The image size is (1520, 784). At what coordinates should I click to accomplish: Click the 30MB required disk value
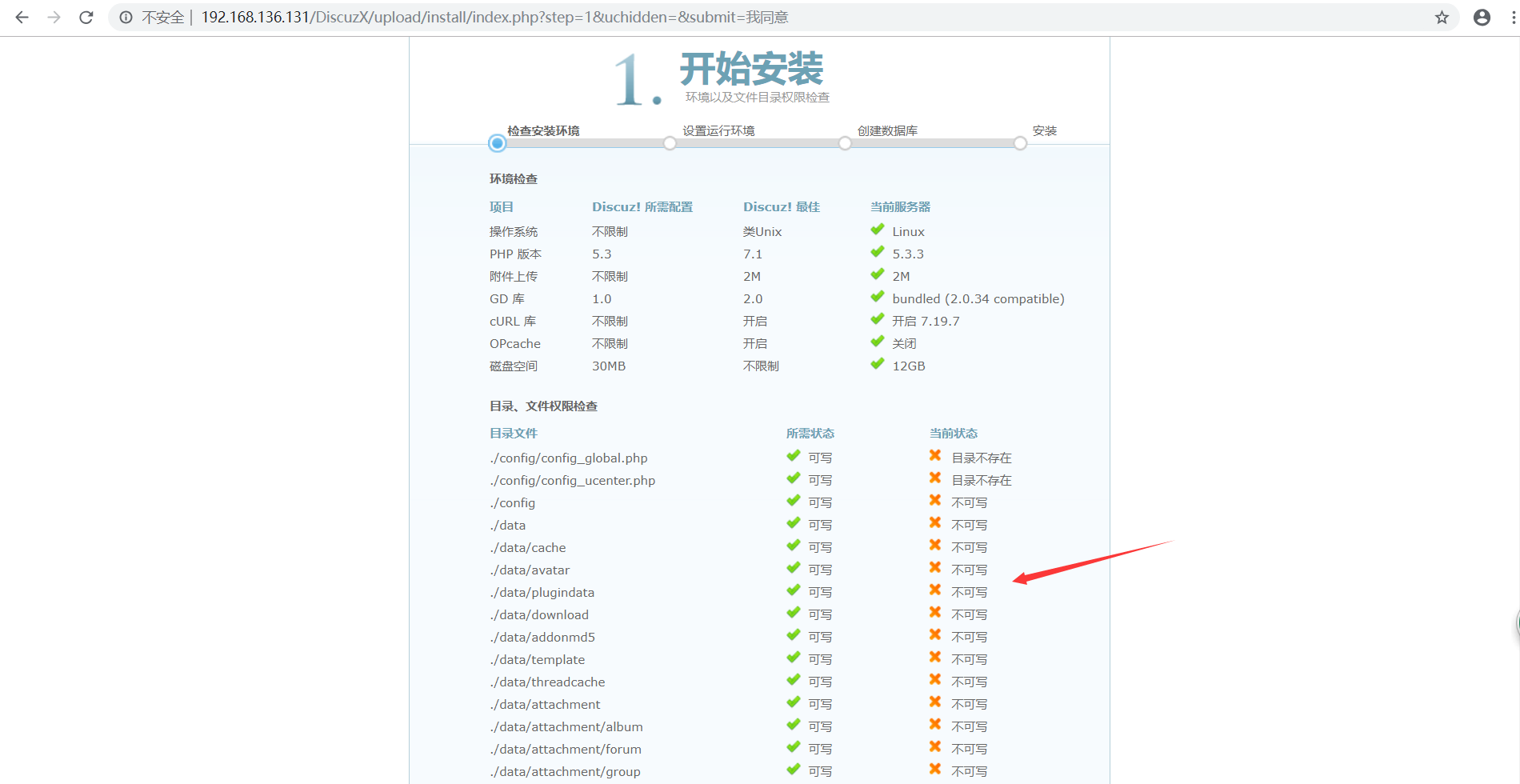(609, 366)
